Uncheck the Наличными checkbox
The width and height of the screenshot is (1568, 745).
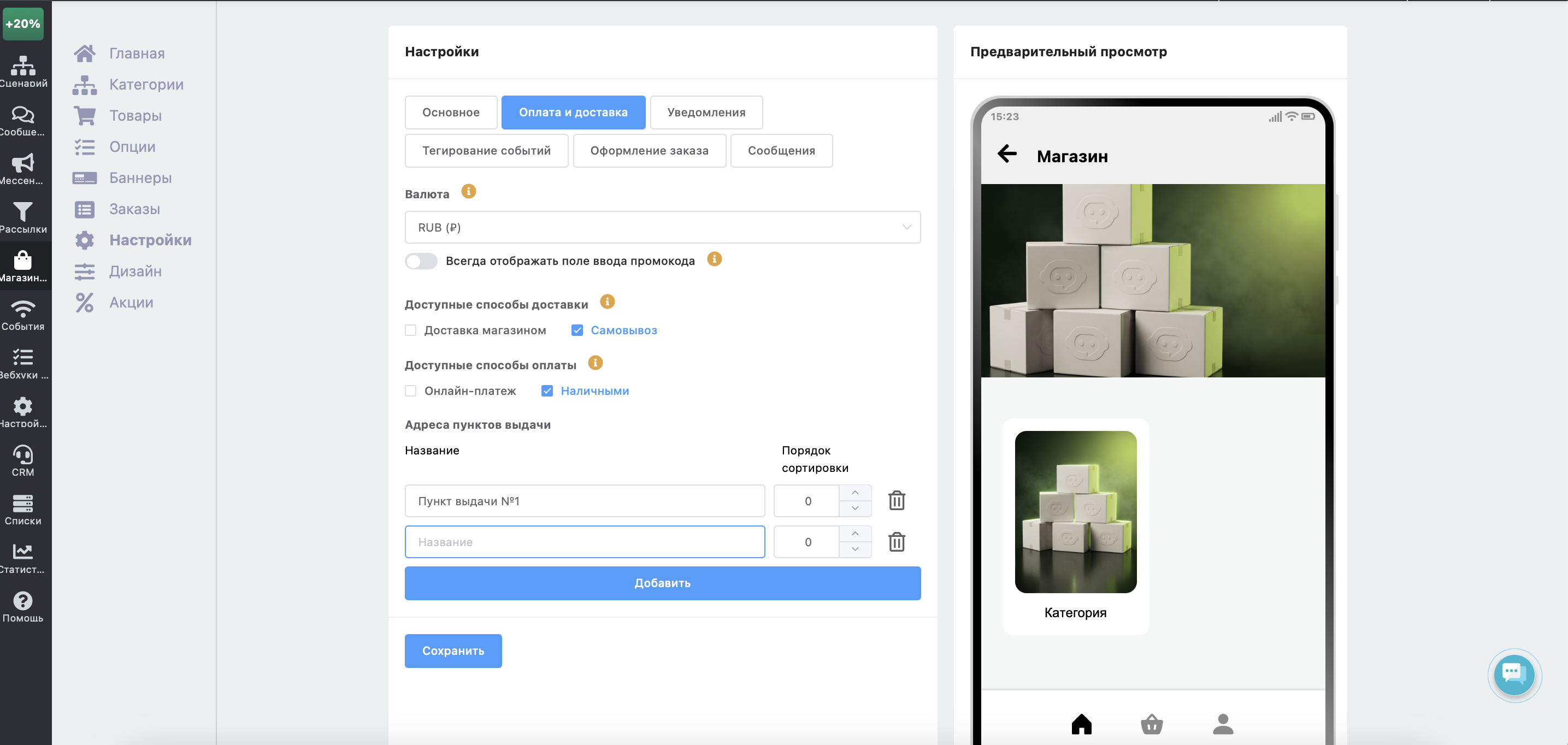coord(547,391)
